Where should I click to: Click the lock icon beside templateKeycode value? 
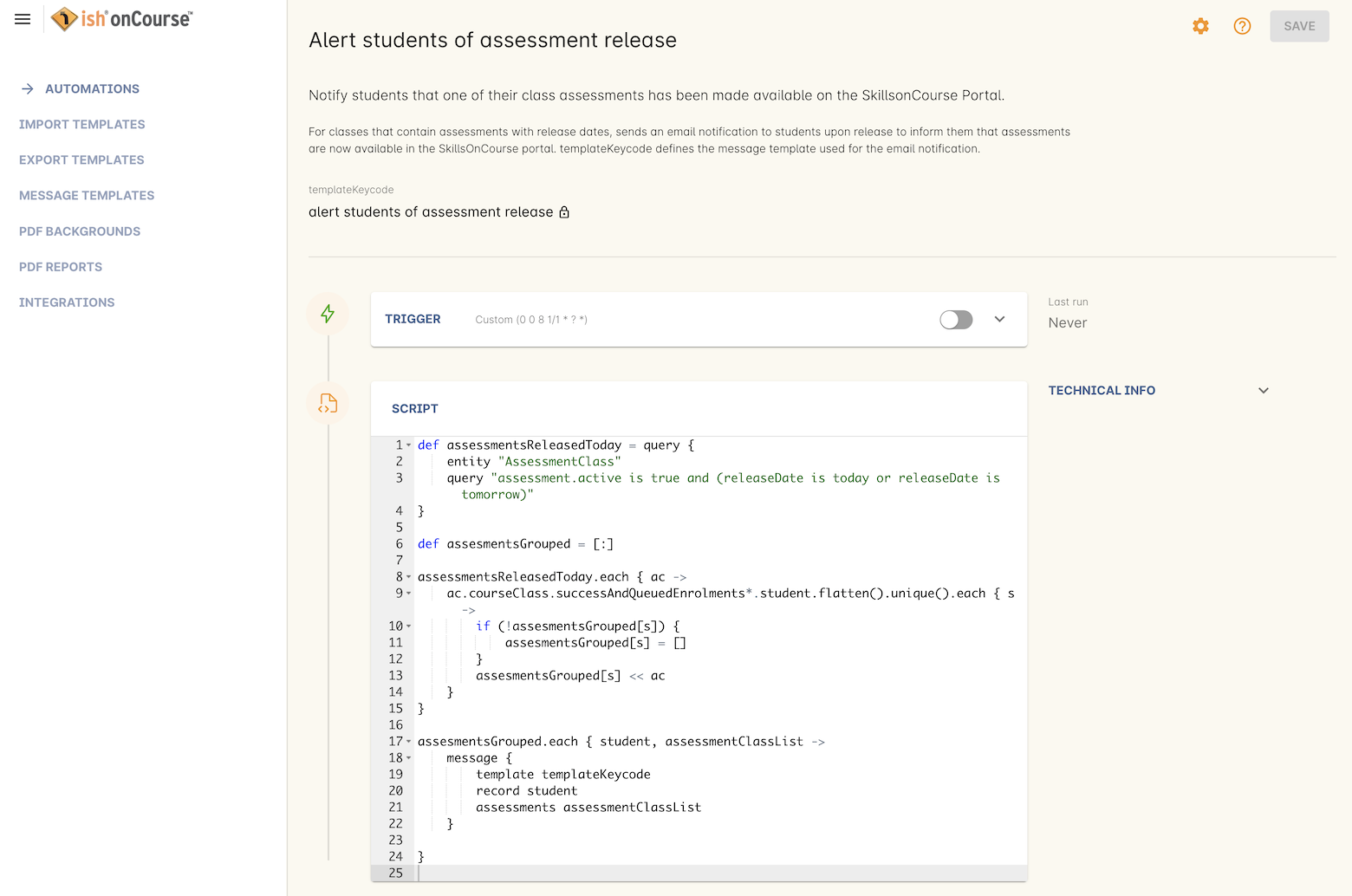pyautogui.click(x=564, y=212)
